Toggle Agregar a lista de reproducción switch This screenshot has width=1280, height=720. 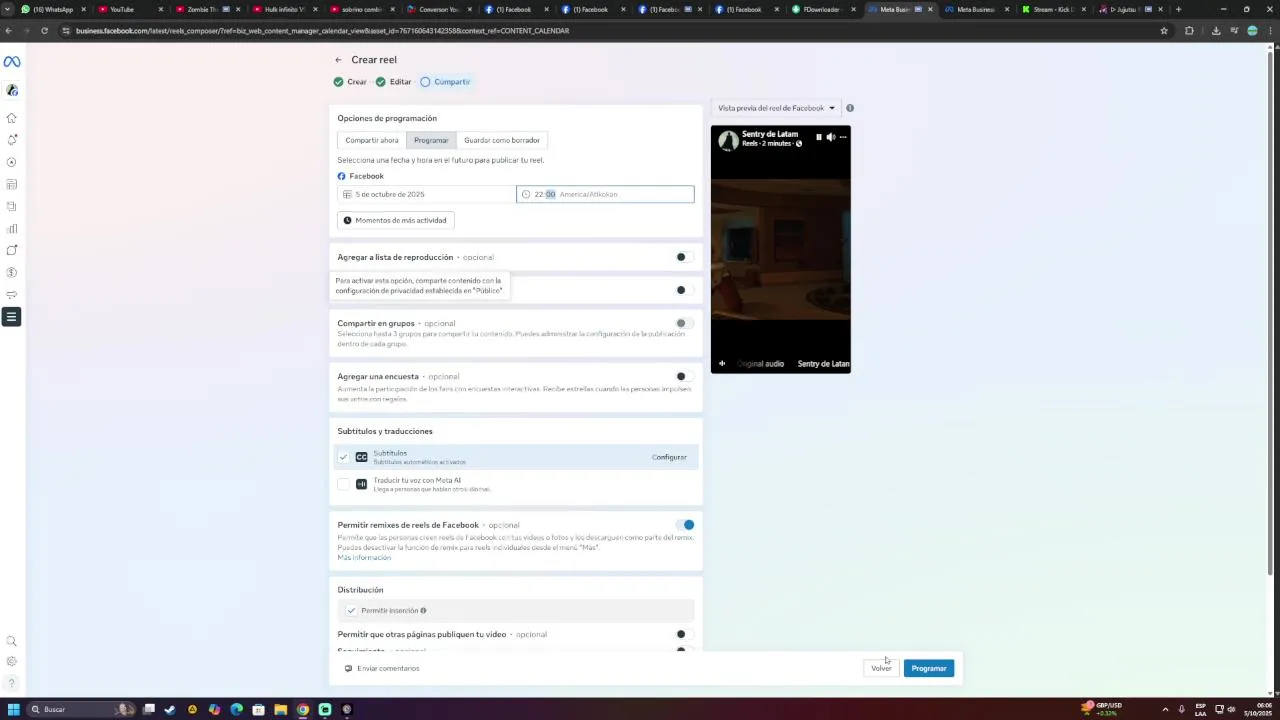683,257
